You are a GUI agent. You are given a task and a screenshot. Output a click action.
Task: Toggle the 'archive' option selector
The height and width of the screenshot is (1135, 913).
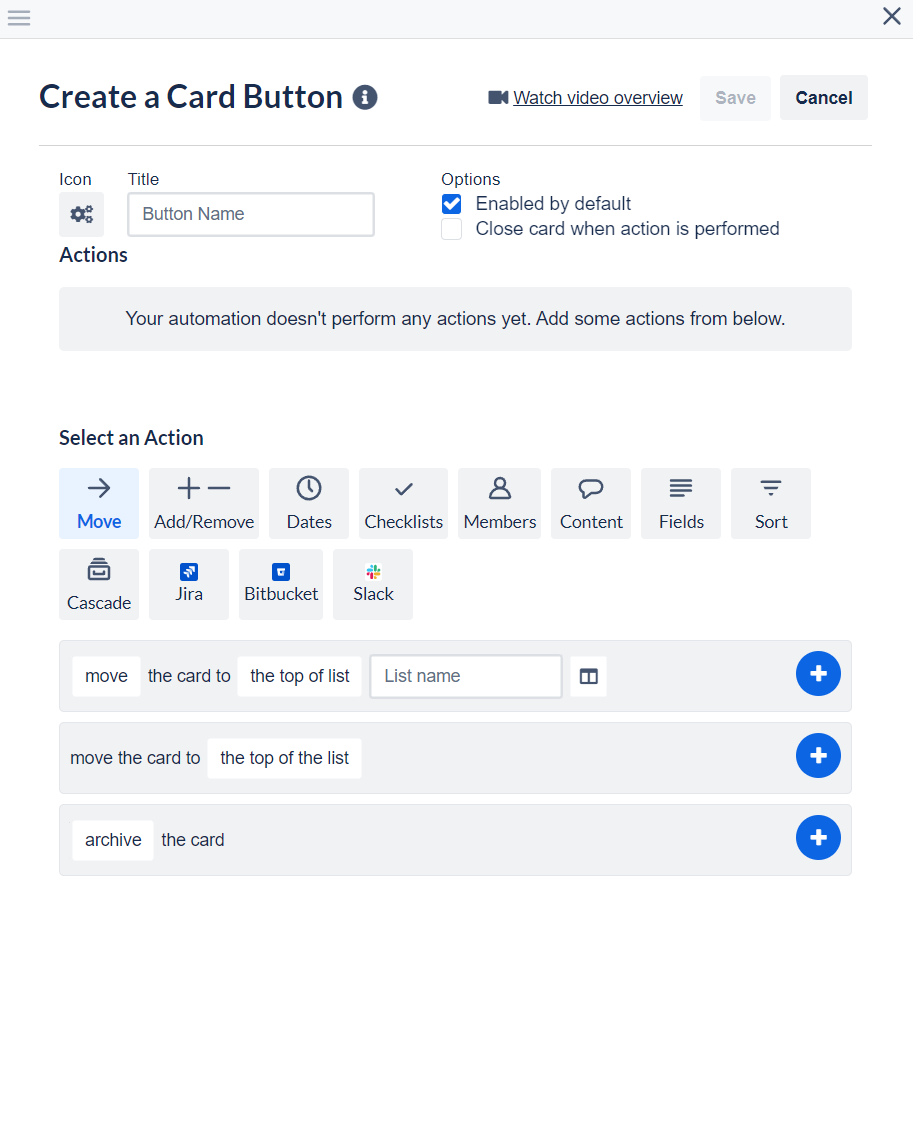(x=113, y=840)
